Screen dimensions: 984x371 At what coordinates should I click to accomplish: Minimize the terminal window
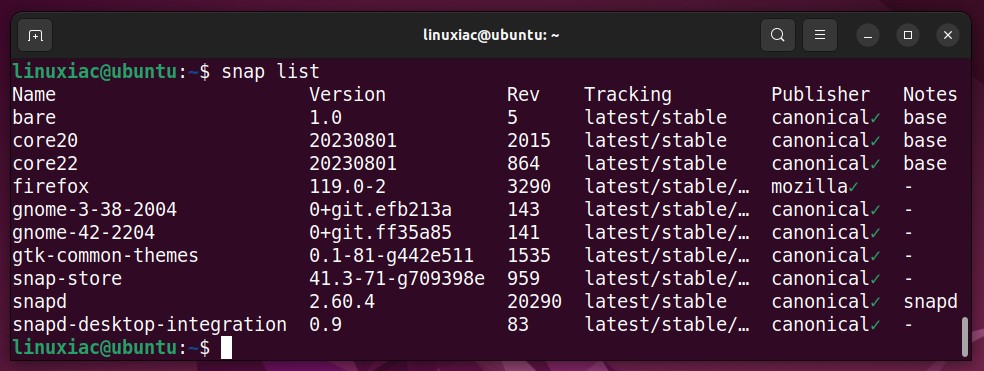[x=868, y=35]
